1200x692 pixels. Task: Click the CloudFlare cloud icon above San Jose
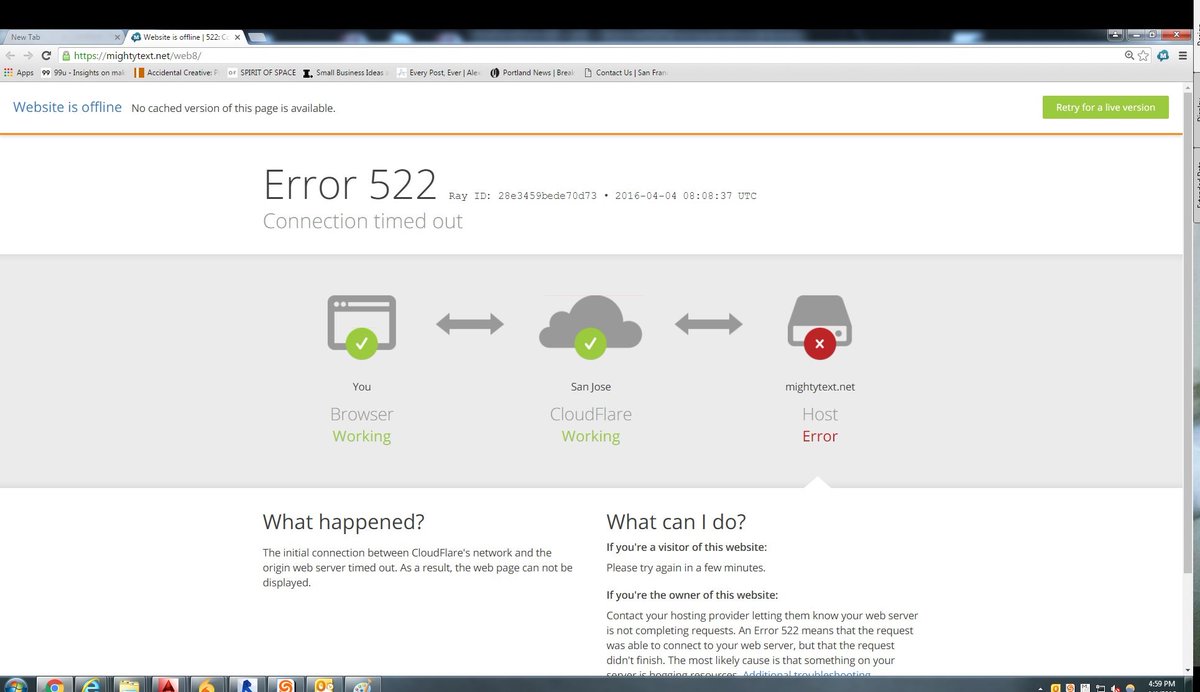tap(590, 325)
